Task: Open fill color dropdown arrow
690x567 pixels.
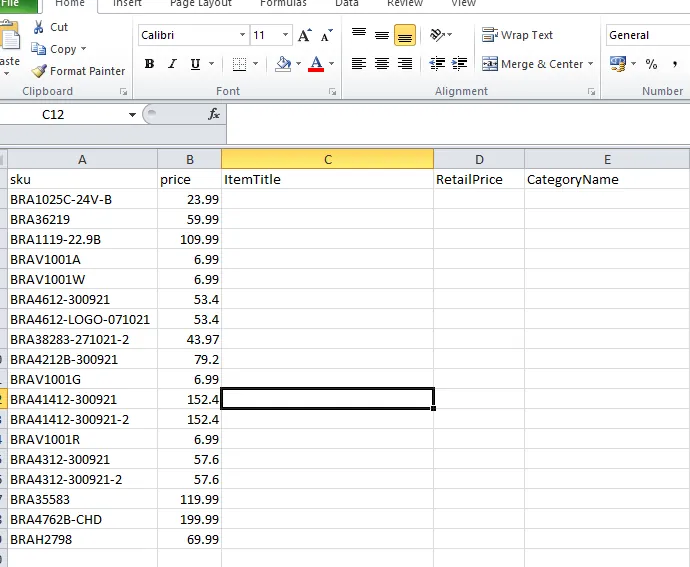Action: pos(298,64)
